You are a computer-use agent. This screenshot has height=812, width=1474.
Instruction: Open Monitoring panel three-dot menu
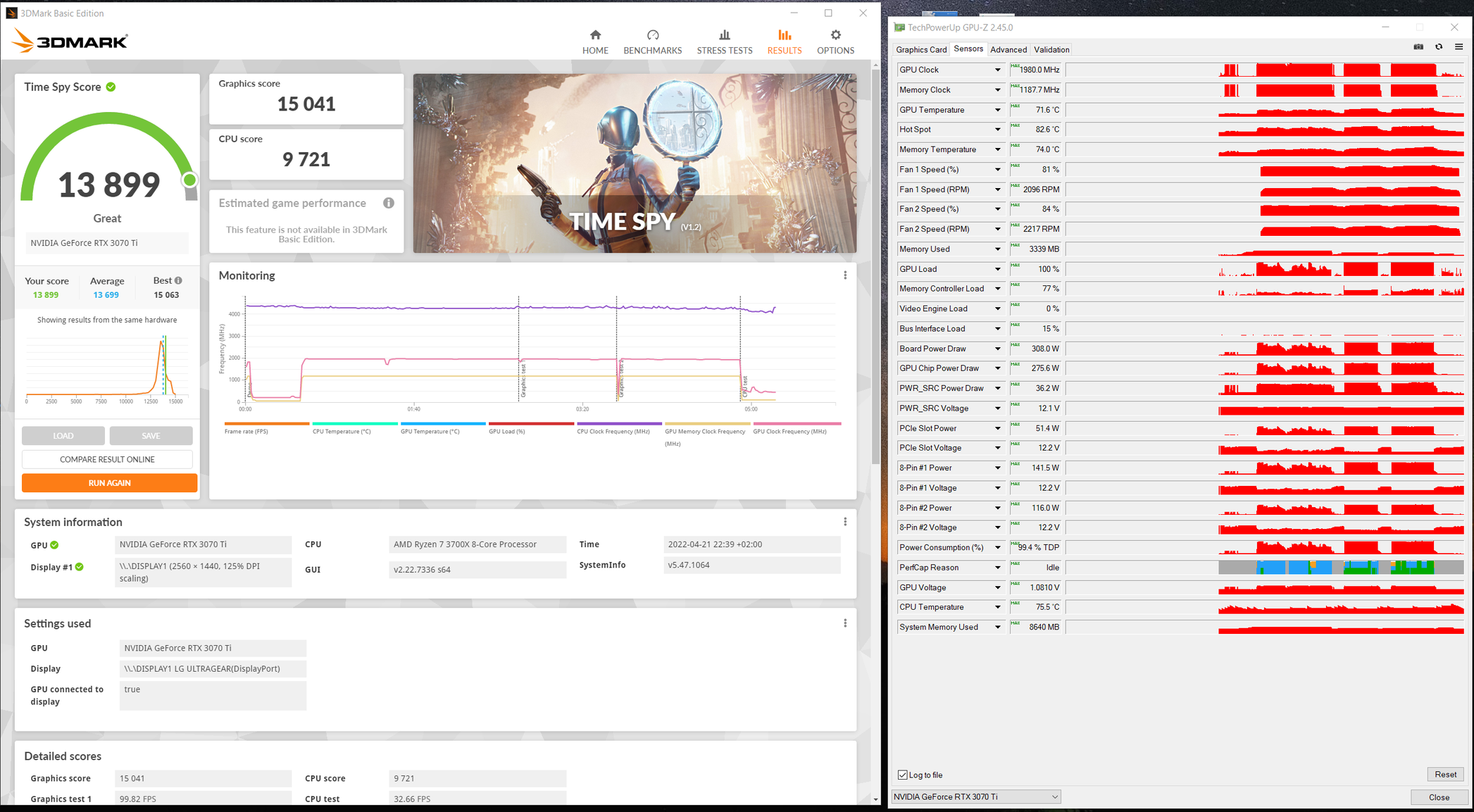(x=845, y=275)
